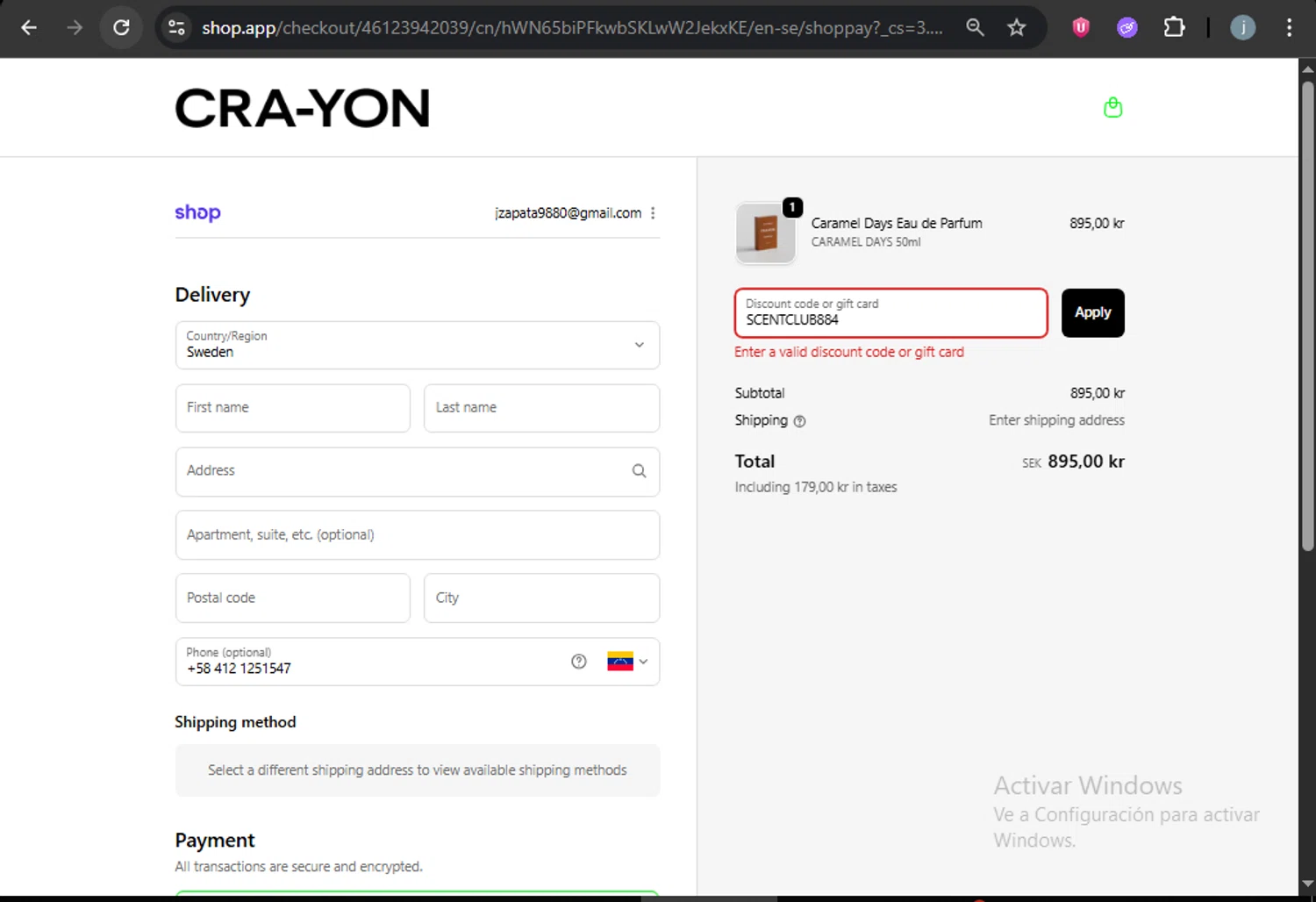Focus the discount code or gift card field
This screenshot has width=1316, height=902.
(890, 313)
